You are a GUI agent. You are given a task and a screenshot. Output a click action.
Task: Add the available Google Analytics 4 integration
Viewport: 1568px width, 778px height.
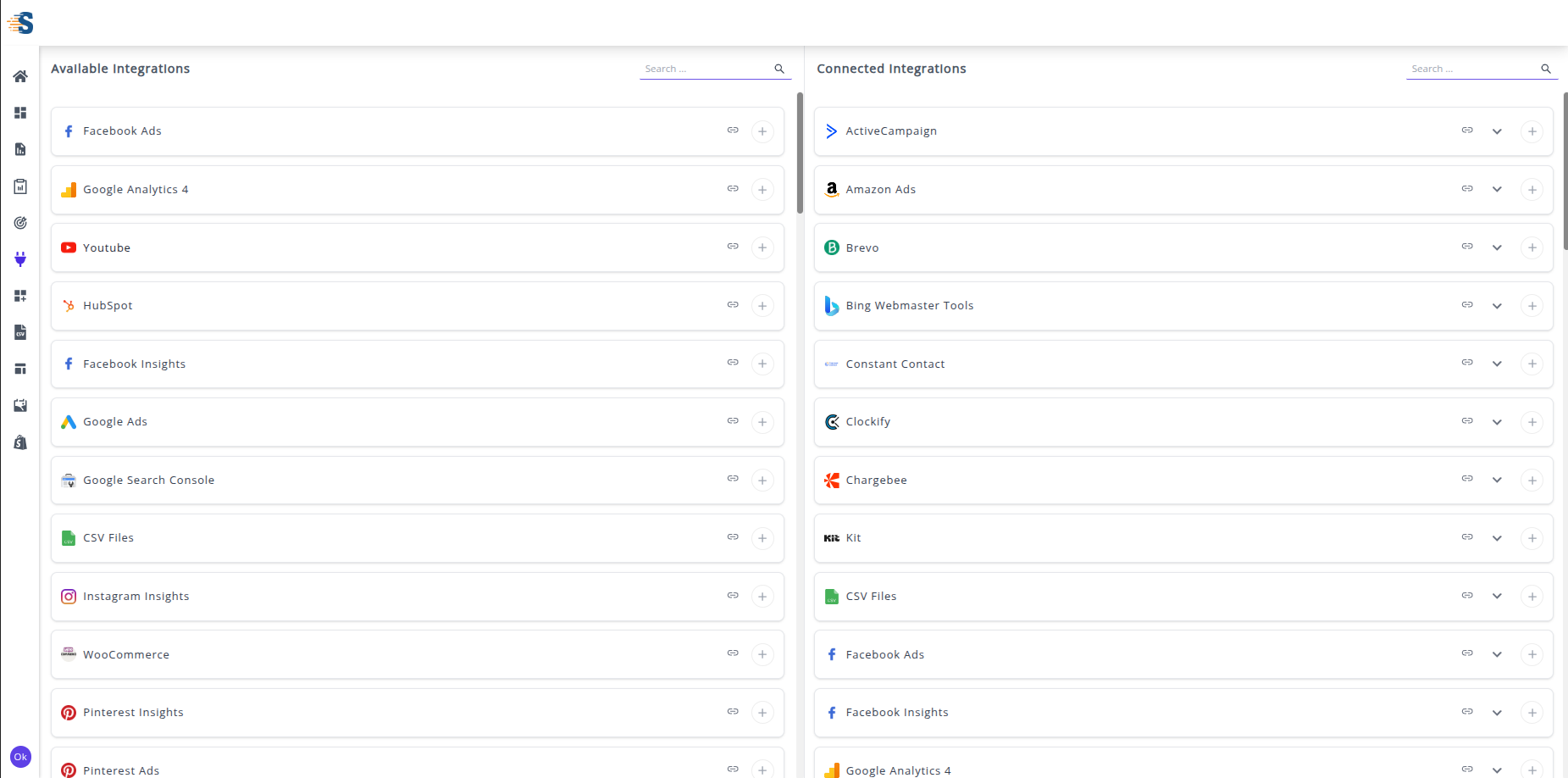pyautogui.click(x=762, y=190)
